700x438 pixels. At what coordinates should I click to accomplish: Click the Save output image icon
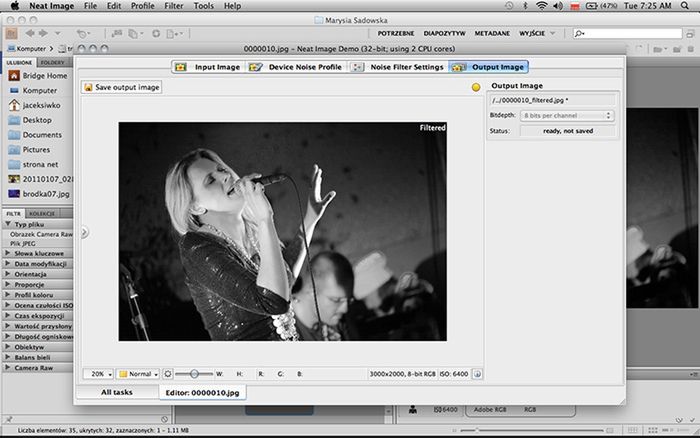pos(88,88)
